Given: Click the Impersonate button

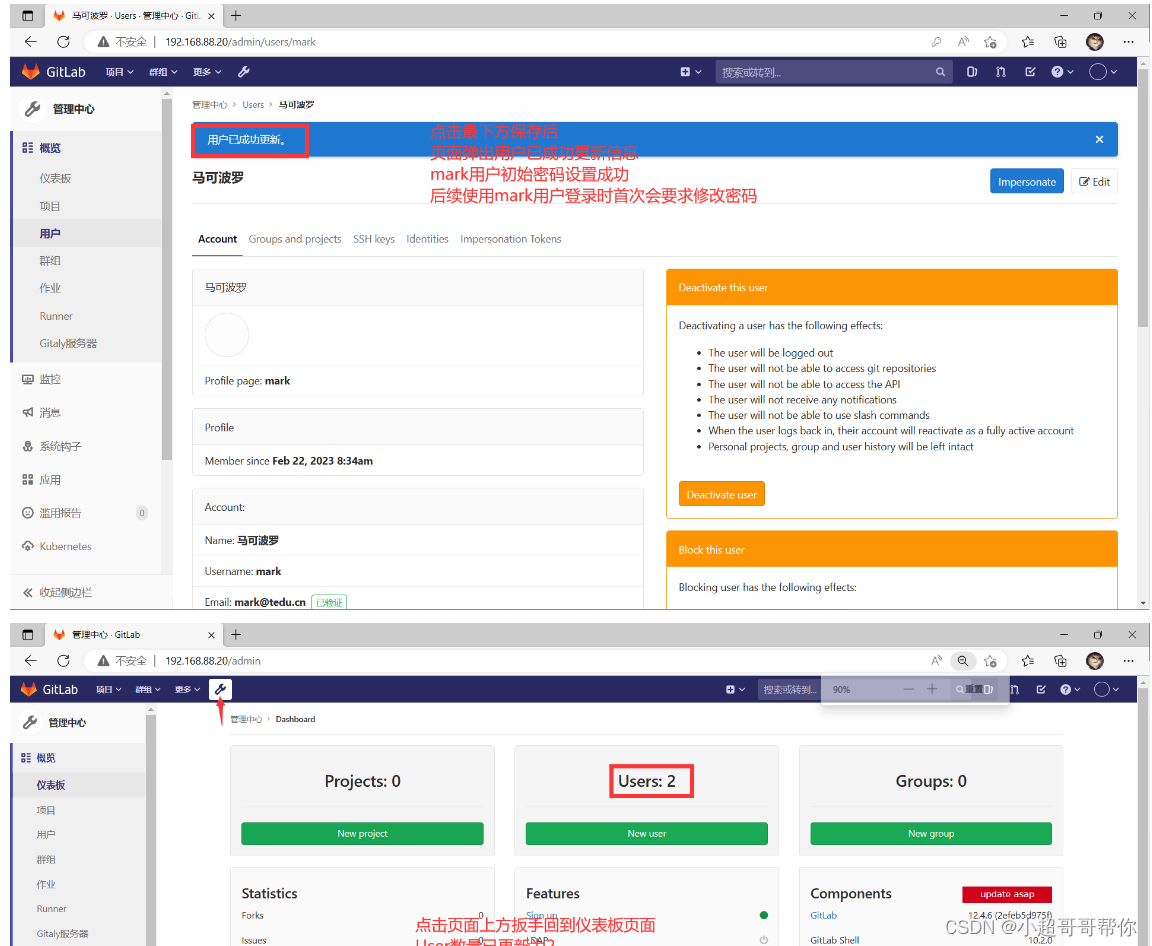Looking at the screenshot, I should [1026, 181].
